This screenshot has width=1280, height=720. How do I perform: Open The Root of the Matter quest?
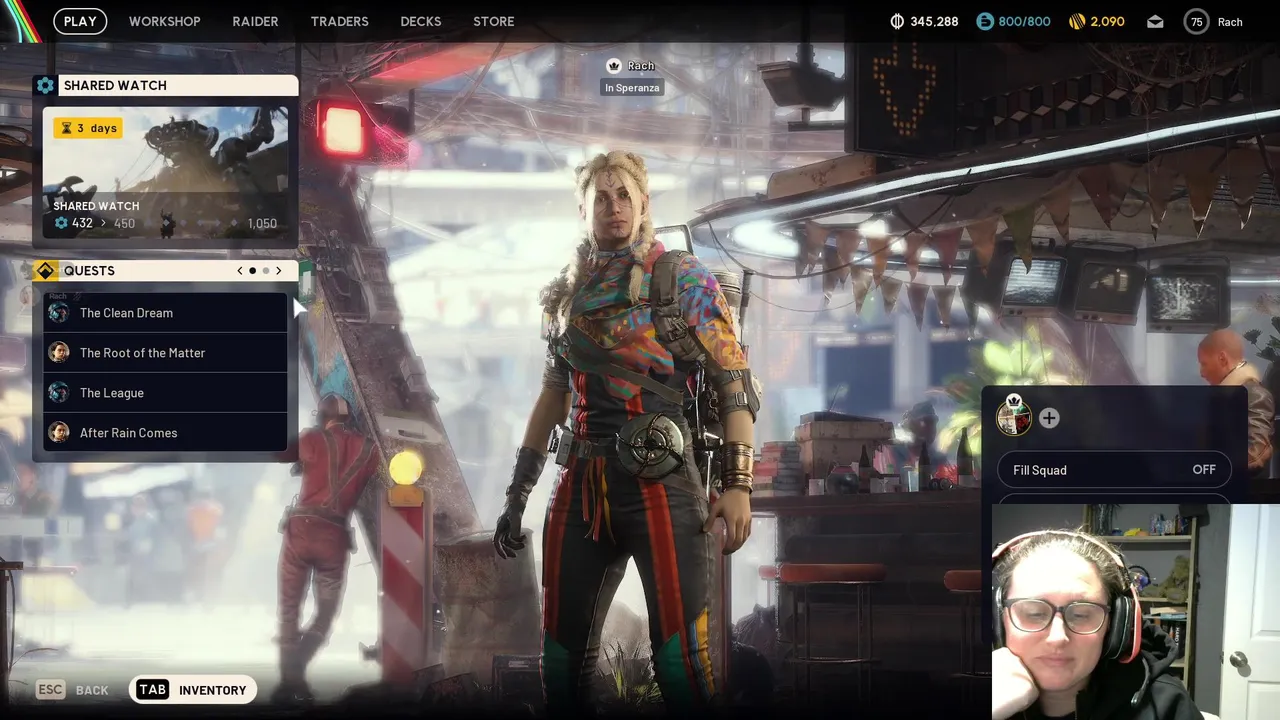(165, 353)
